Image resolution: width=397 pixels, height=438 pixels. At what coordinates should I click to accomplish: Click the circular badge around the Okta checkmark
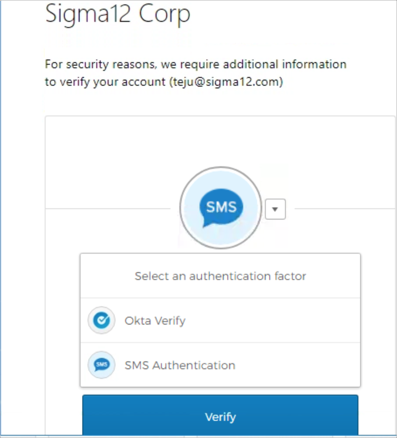click(x=102, y=320)
